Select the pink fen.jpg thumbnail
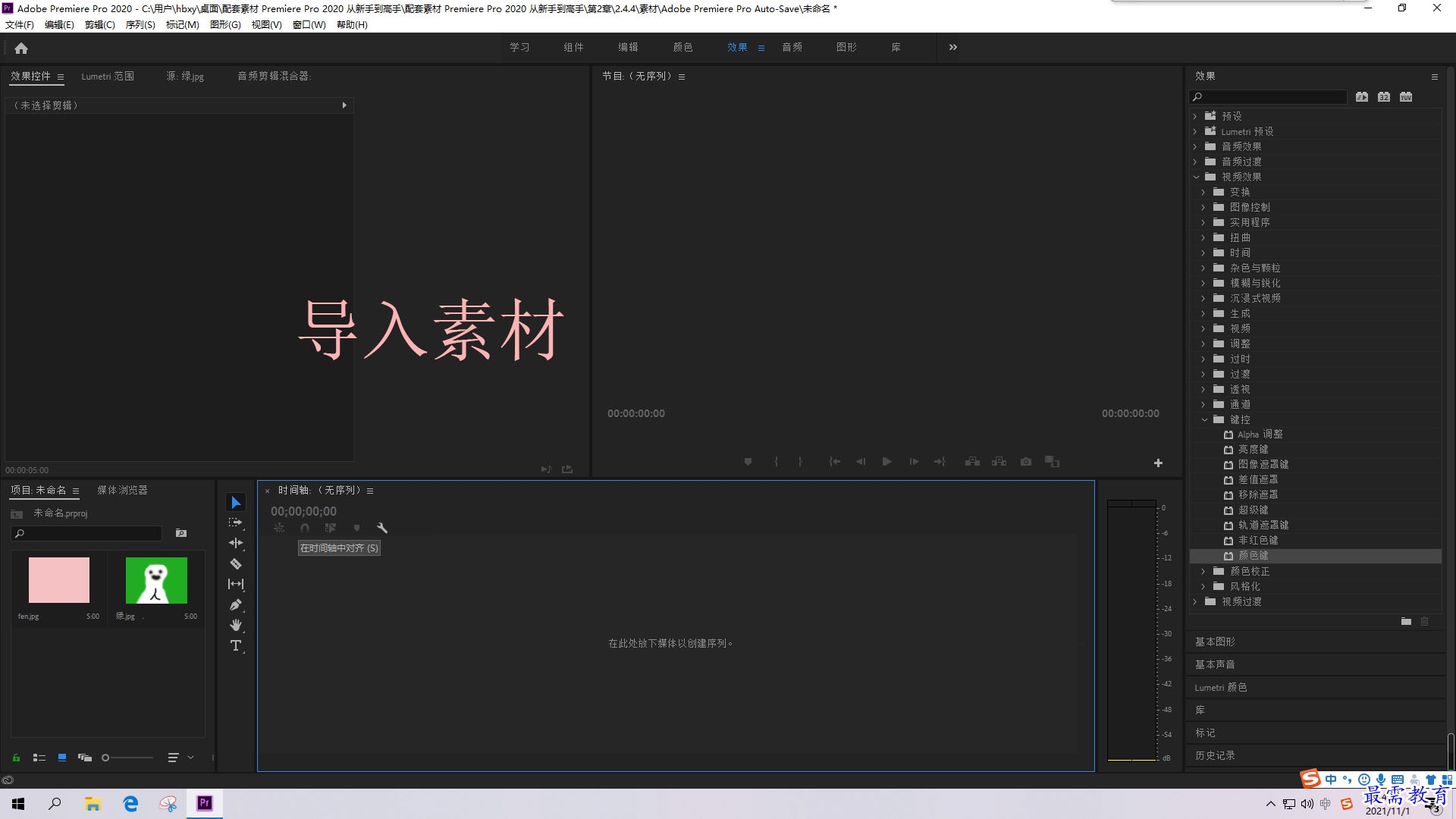Image resolution: width=1456 pixels, height=819 pixels. [x=59, y=580]
